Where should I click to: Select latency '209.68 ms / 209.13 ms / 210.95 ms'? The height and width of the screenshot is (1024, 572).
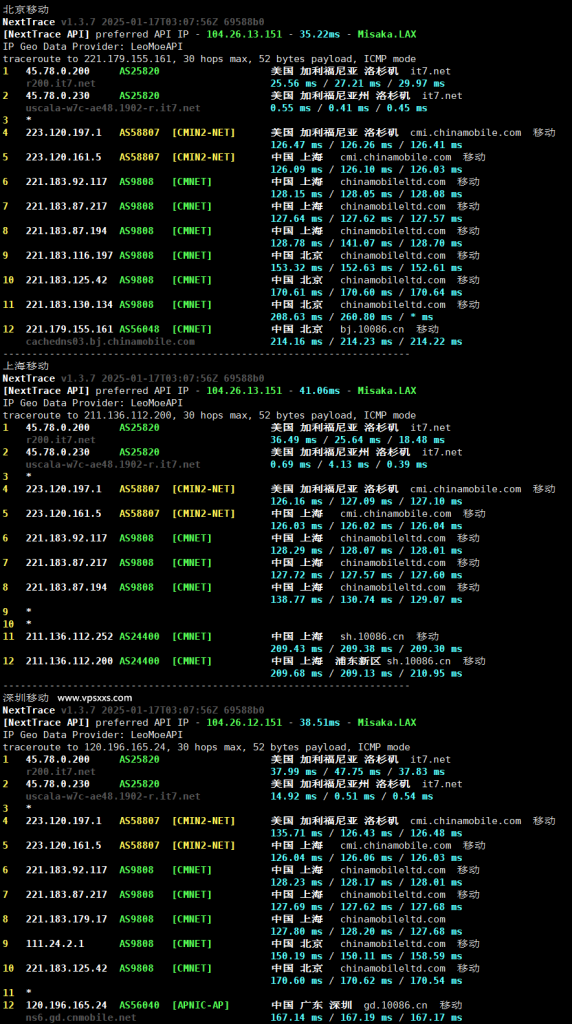click(366, 673)
